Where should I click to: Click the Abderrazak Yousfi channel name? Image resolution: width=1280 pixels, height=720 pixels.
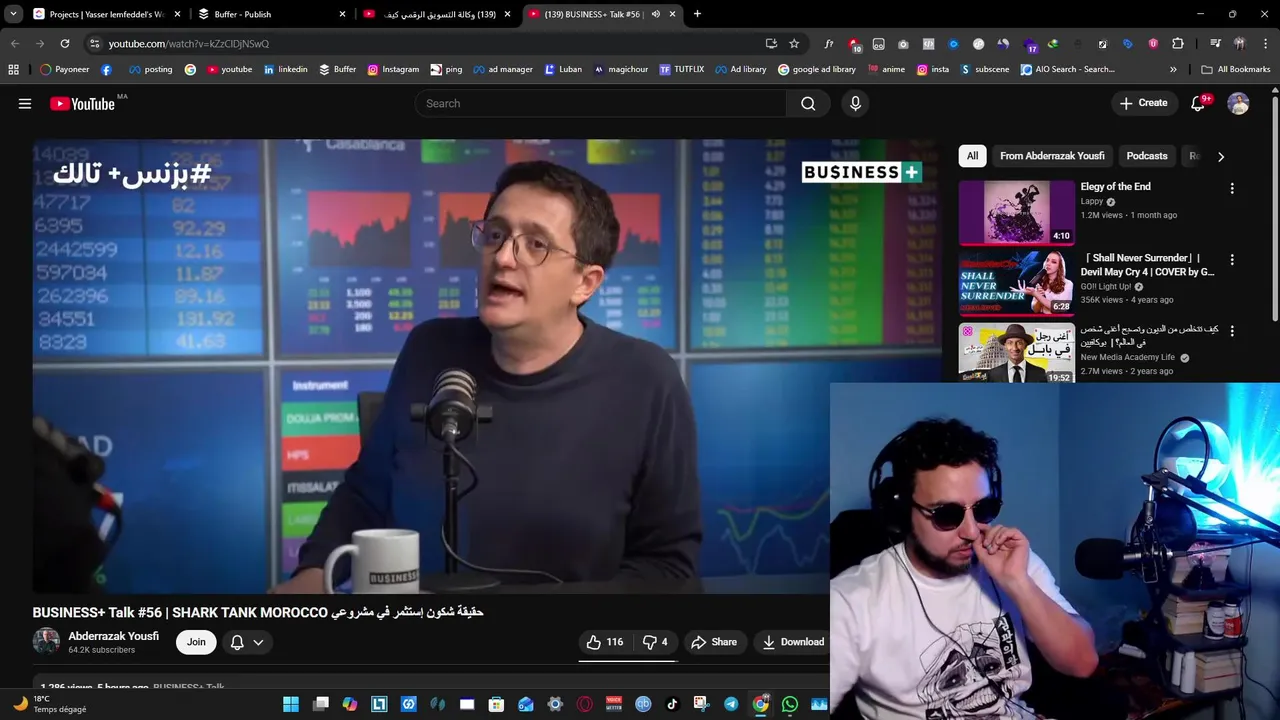click(x=113, y=636)
